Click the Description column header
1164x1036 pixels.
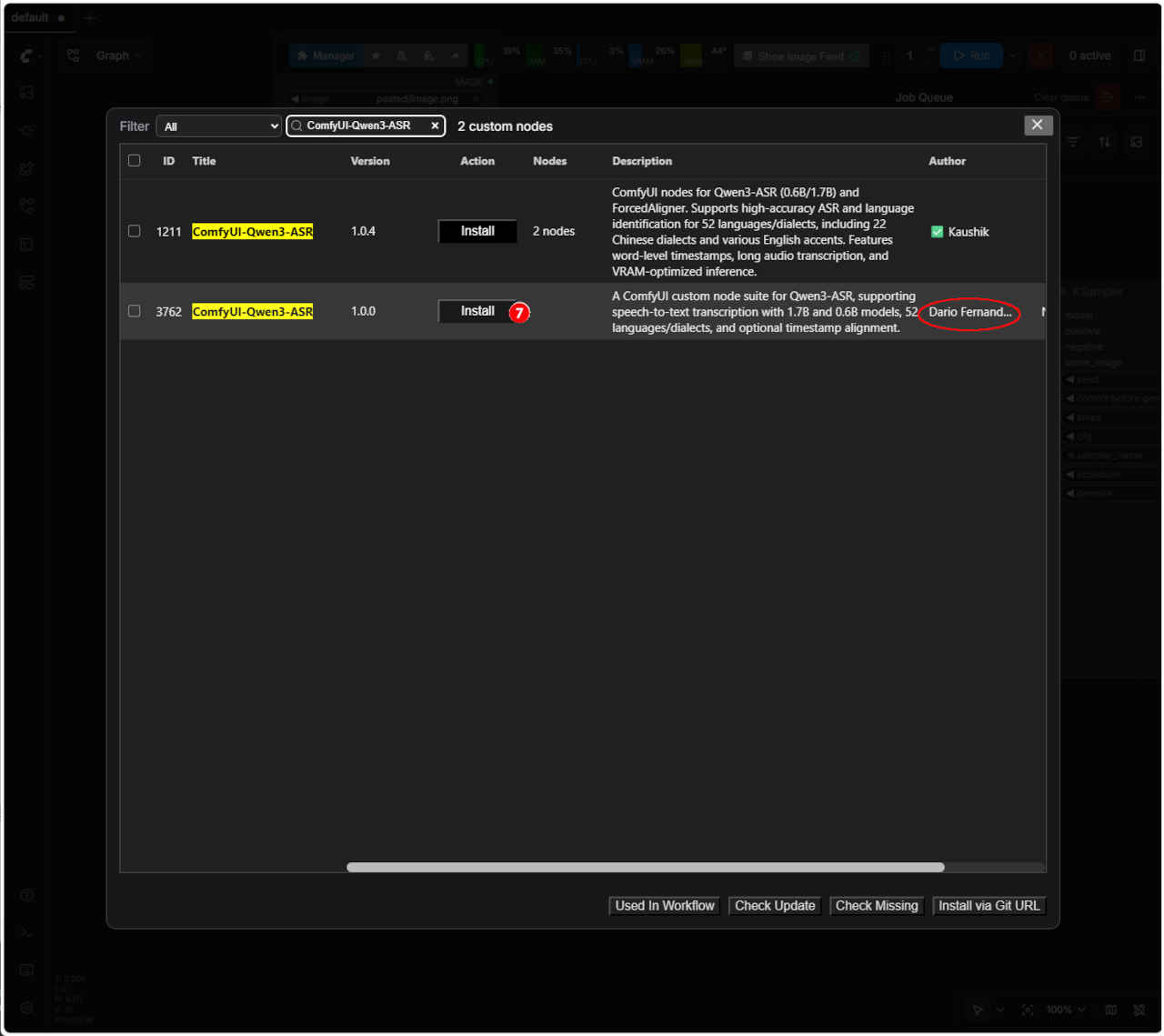[642, 161]
